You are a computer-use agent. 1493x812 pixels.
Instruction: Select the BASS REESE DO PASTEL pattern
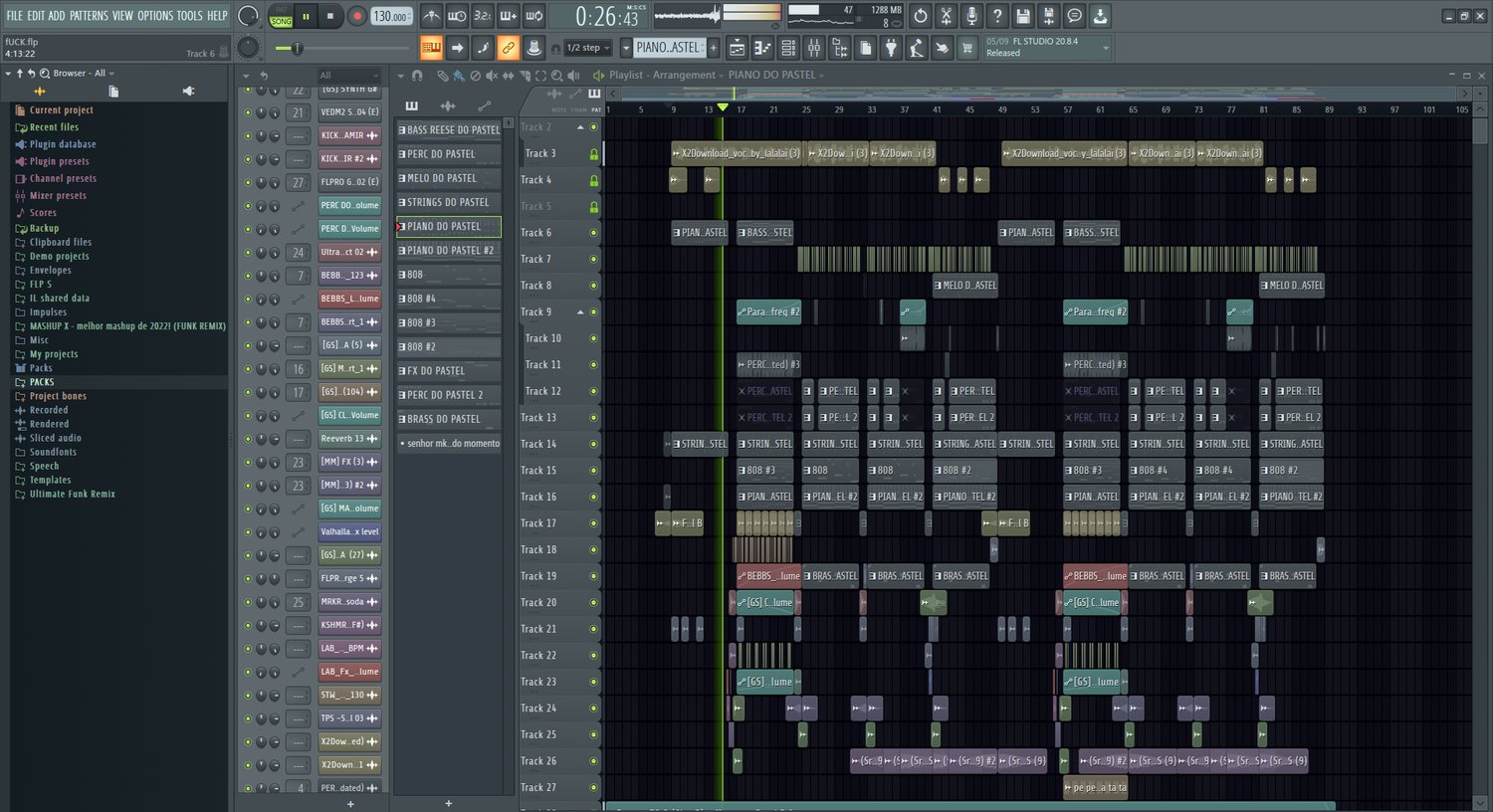(449, 130)
